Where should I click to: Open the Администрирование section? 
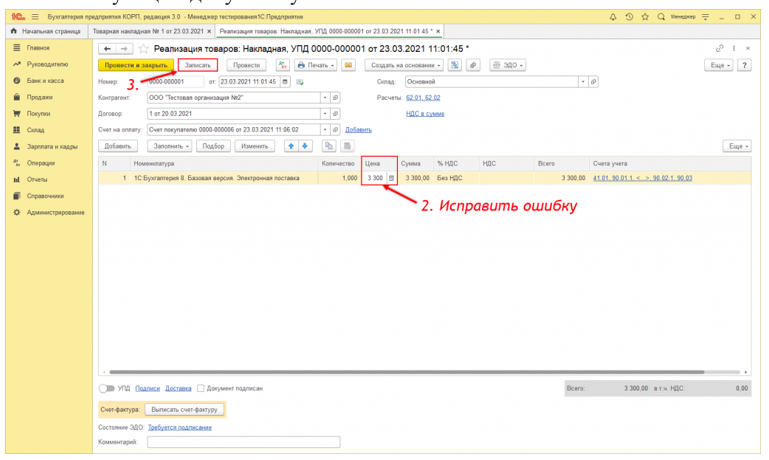point(55,212)
